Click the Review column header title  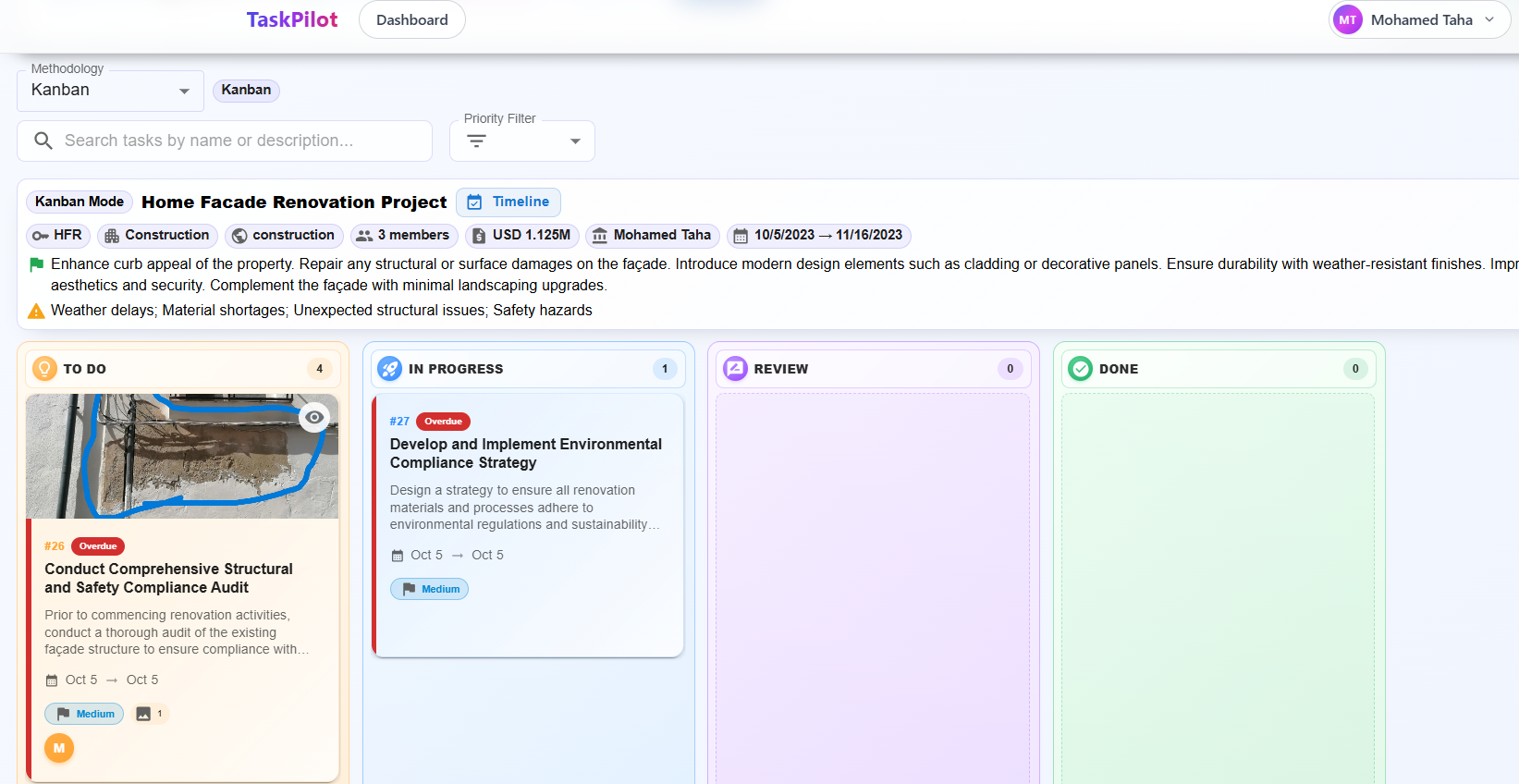coord(781,369)
